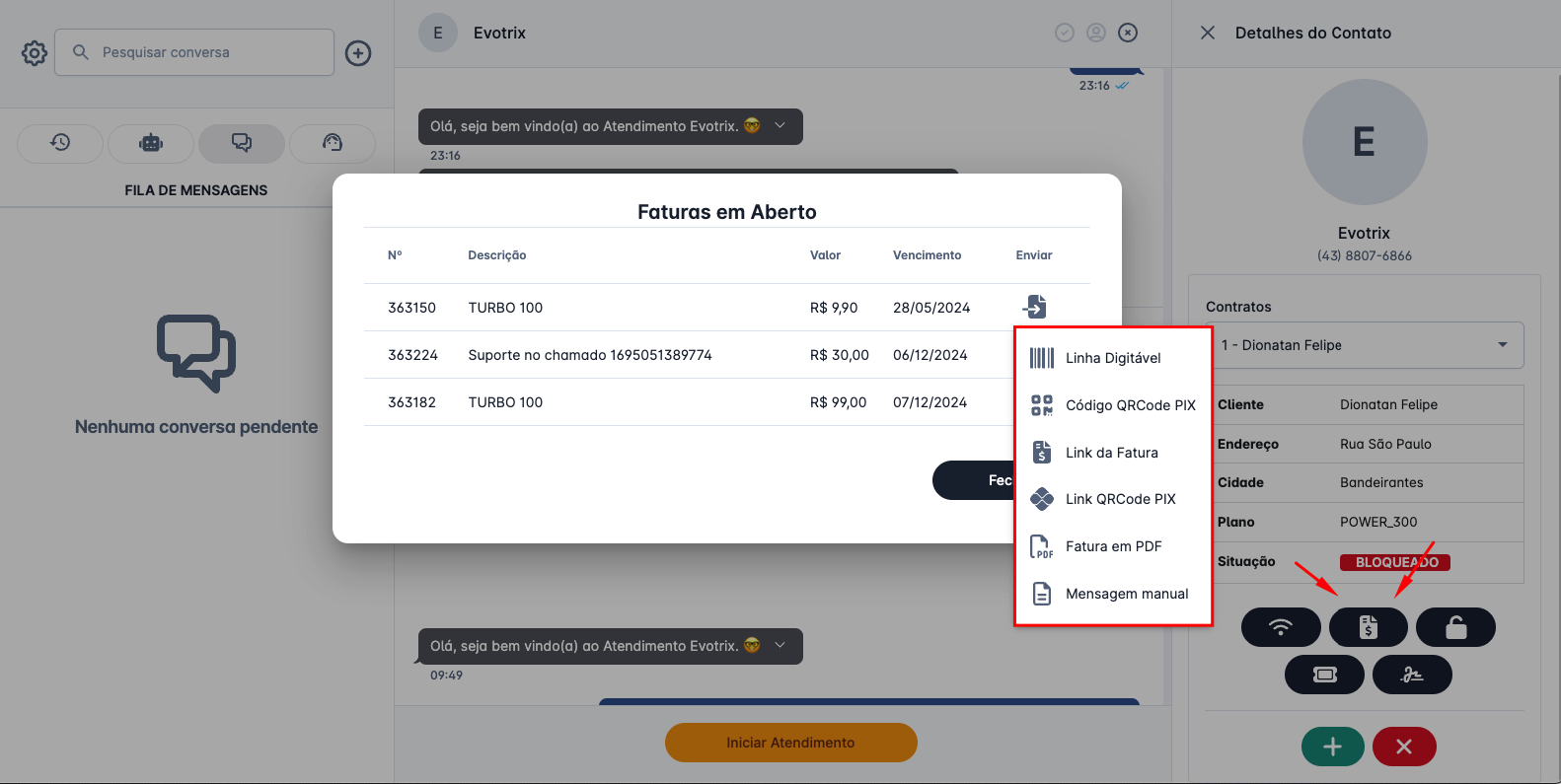Click due date 07/12/2024
Image resolution: width=1561 pixels, height=784 pixels.
tap(930, 402)
